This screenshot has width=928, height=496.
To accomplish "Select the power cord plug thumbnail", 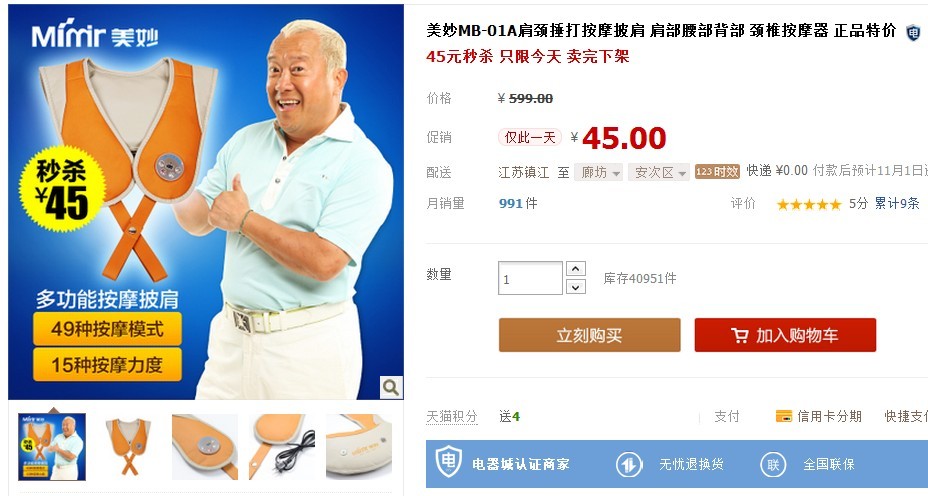I will point(282,447).
